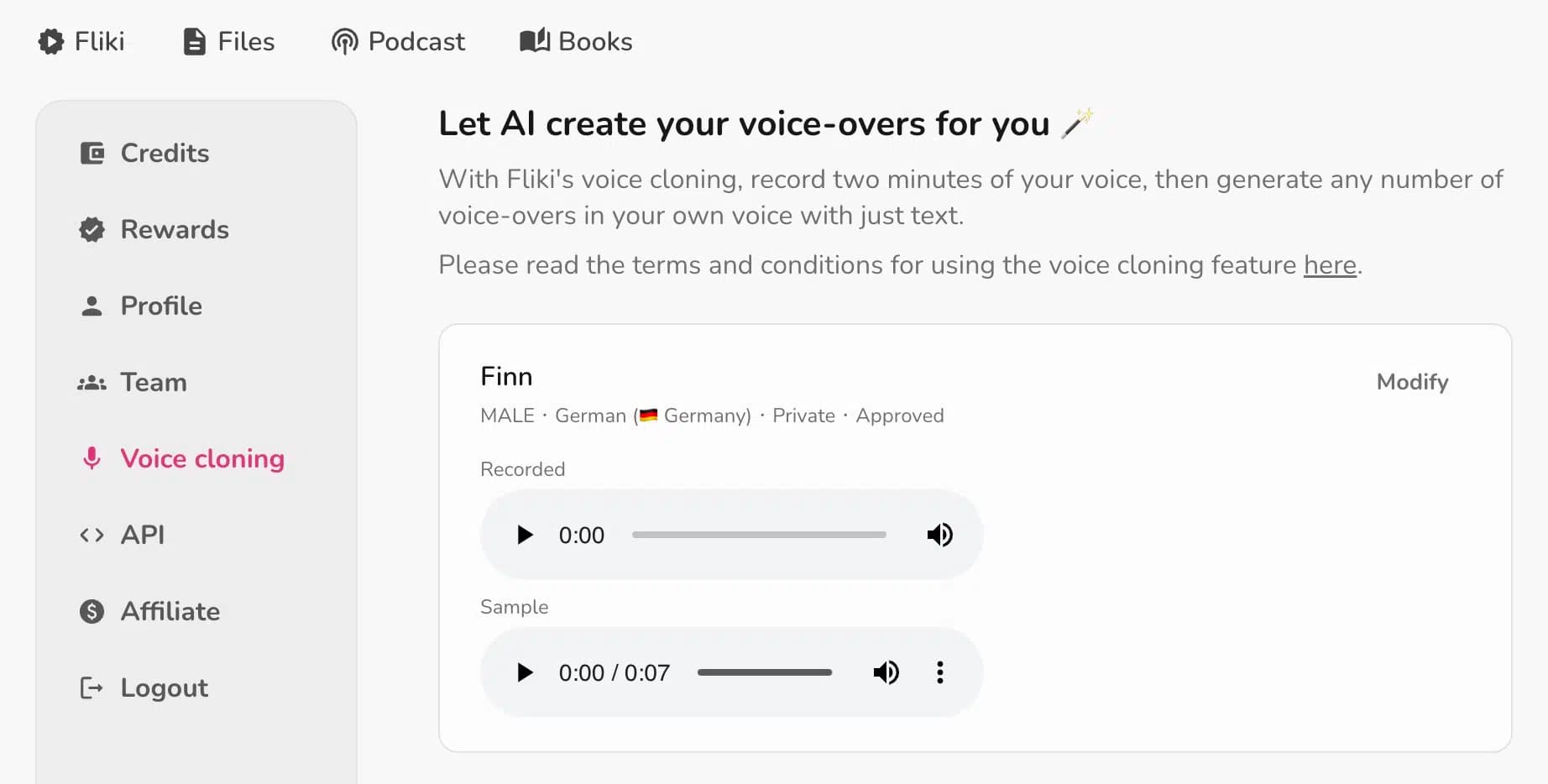The height and width of the screenshot is (784, 1548).
Task: Select the Profile person icon
Action: pos(92,306)
